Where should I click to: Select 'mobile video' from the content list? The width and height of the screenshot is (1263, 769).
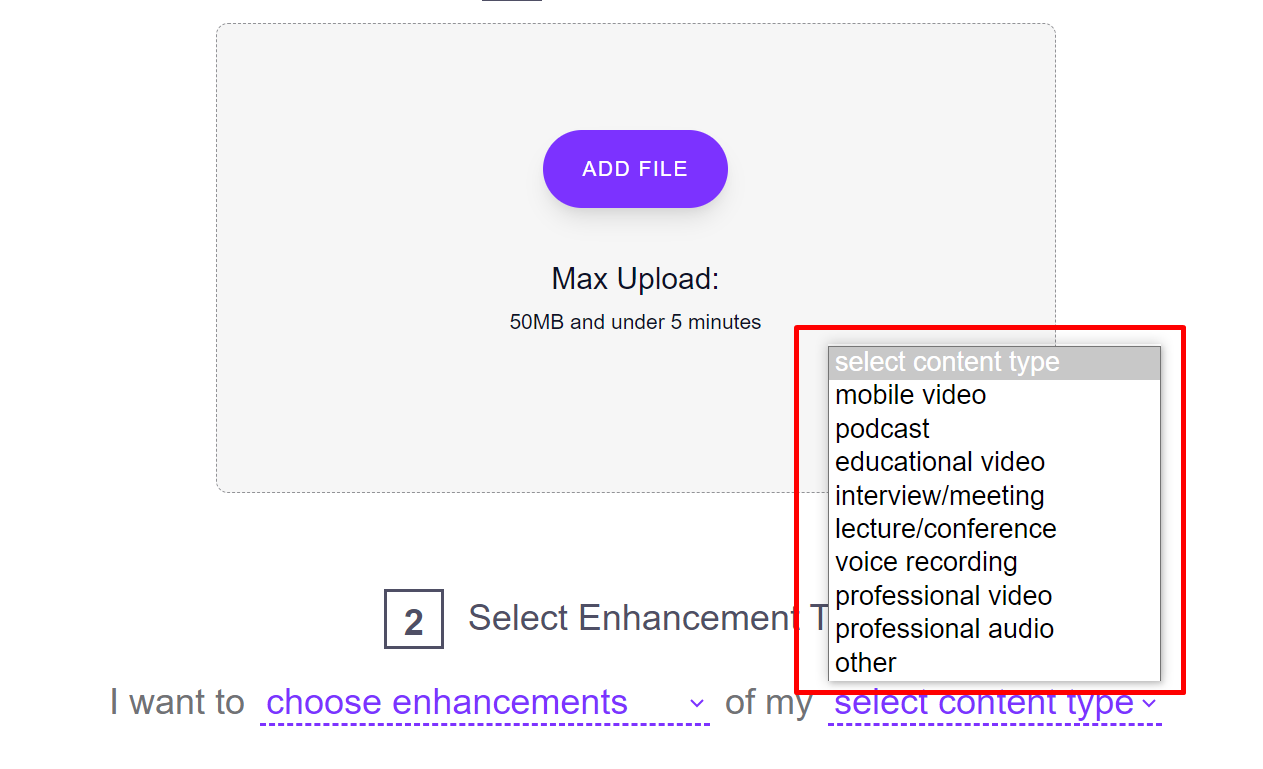tap(910, 395)
